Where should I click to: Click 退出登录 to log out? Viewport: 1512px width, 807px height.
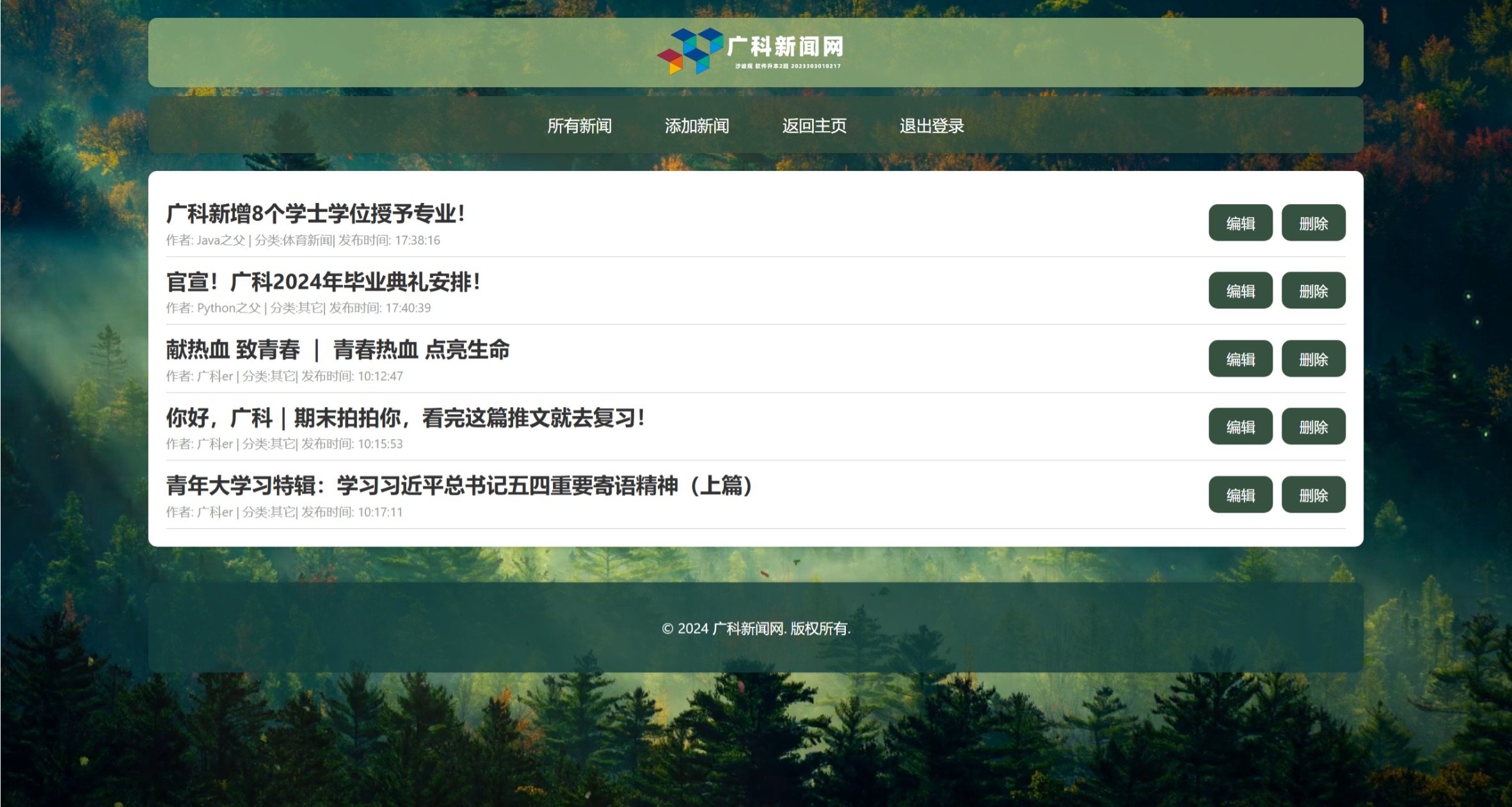(932, 126)
